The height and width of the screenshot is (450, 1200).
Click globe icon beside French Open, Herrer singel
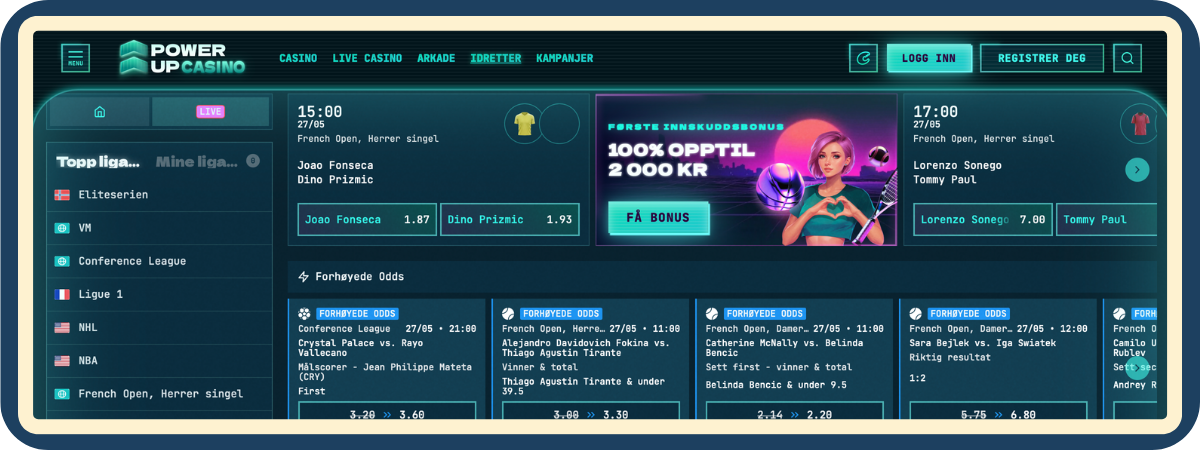pyautogui.click(x=62, y=394)
